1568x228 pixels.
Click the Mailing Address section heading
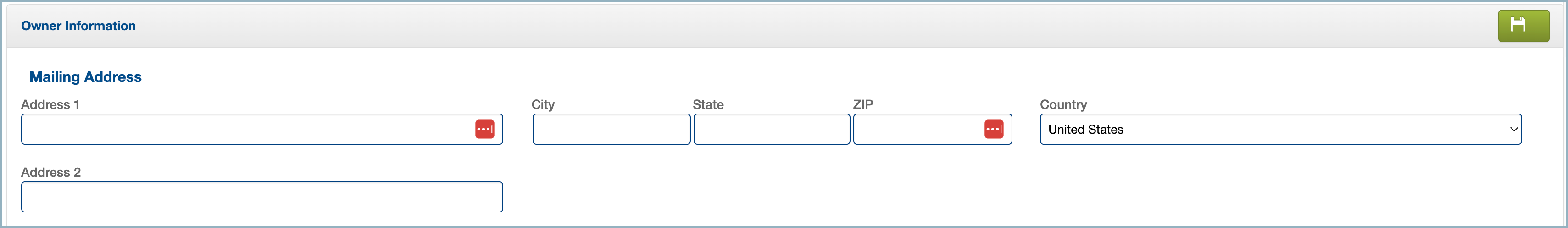pyautogui.click(x=85, y=76)
